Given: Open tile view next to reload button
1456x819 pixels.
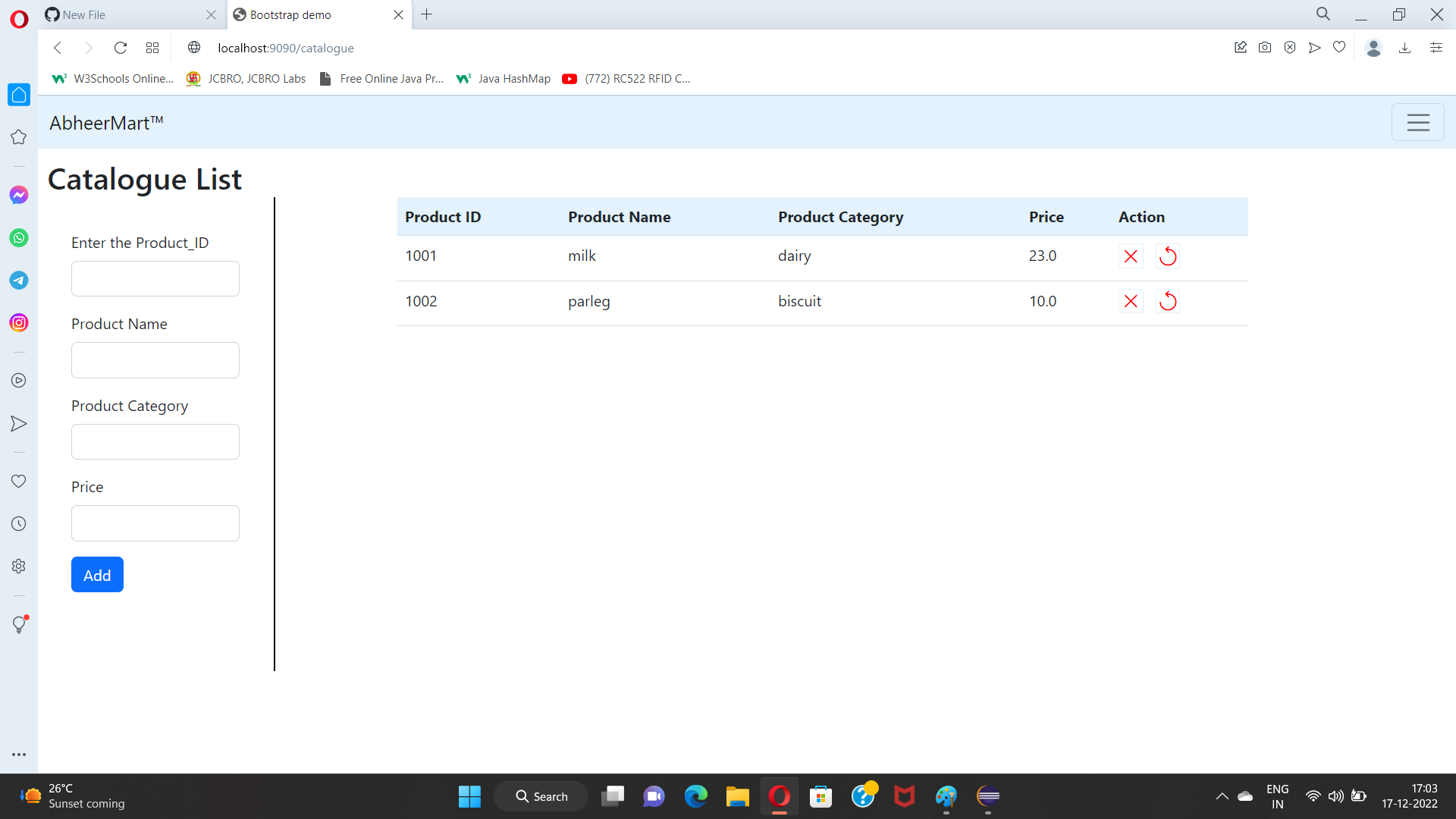Looking at the screenshot, I should pos(152,47).
